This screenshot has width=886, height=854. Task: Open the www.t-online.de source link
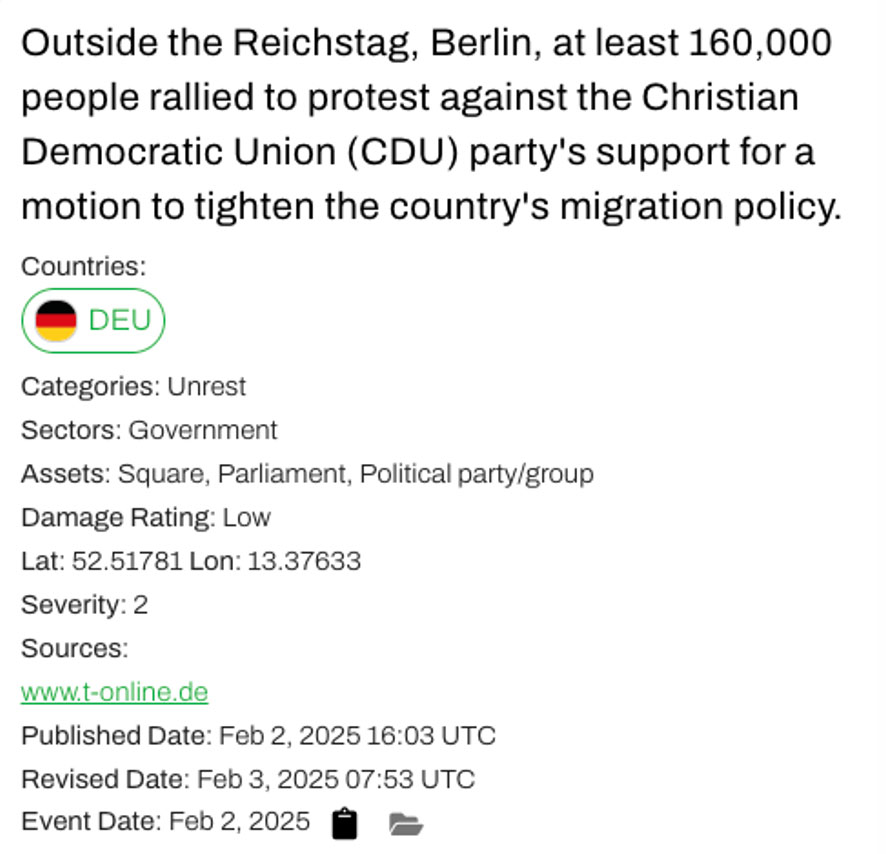(x=115, y=692)
